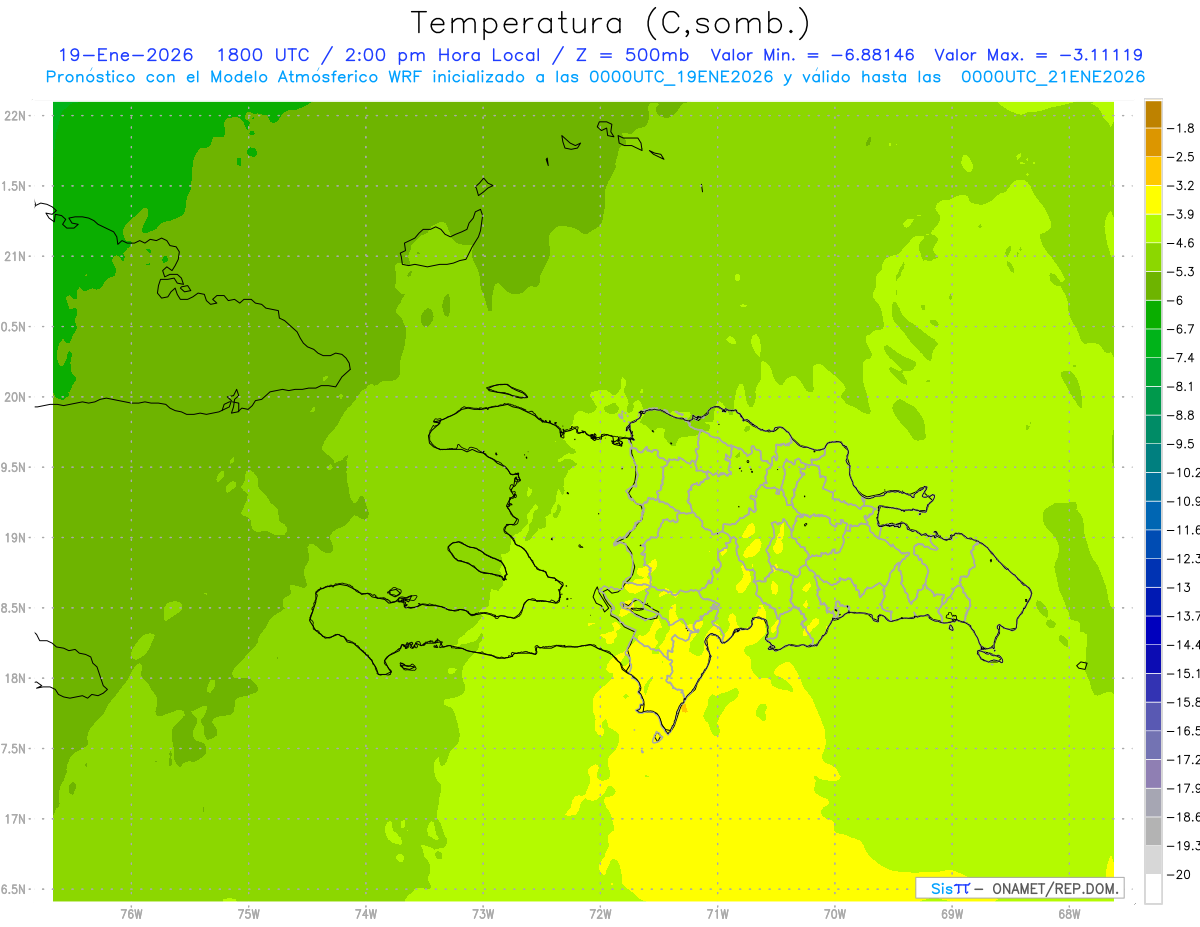Click the "69W" longitude label

(952, 914)
